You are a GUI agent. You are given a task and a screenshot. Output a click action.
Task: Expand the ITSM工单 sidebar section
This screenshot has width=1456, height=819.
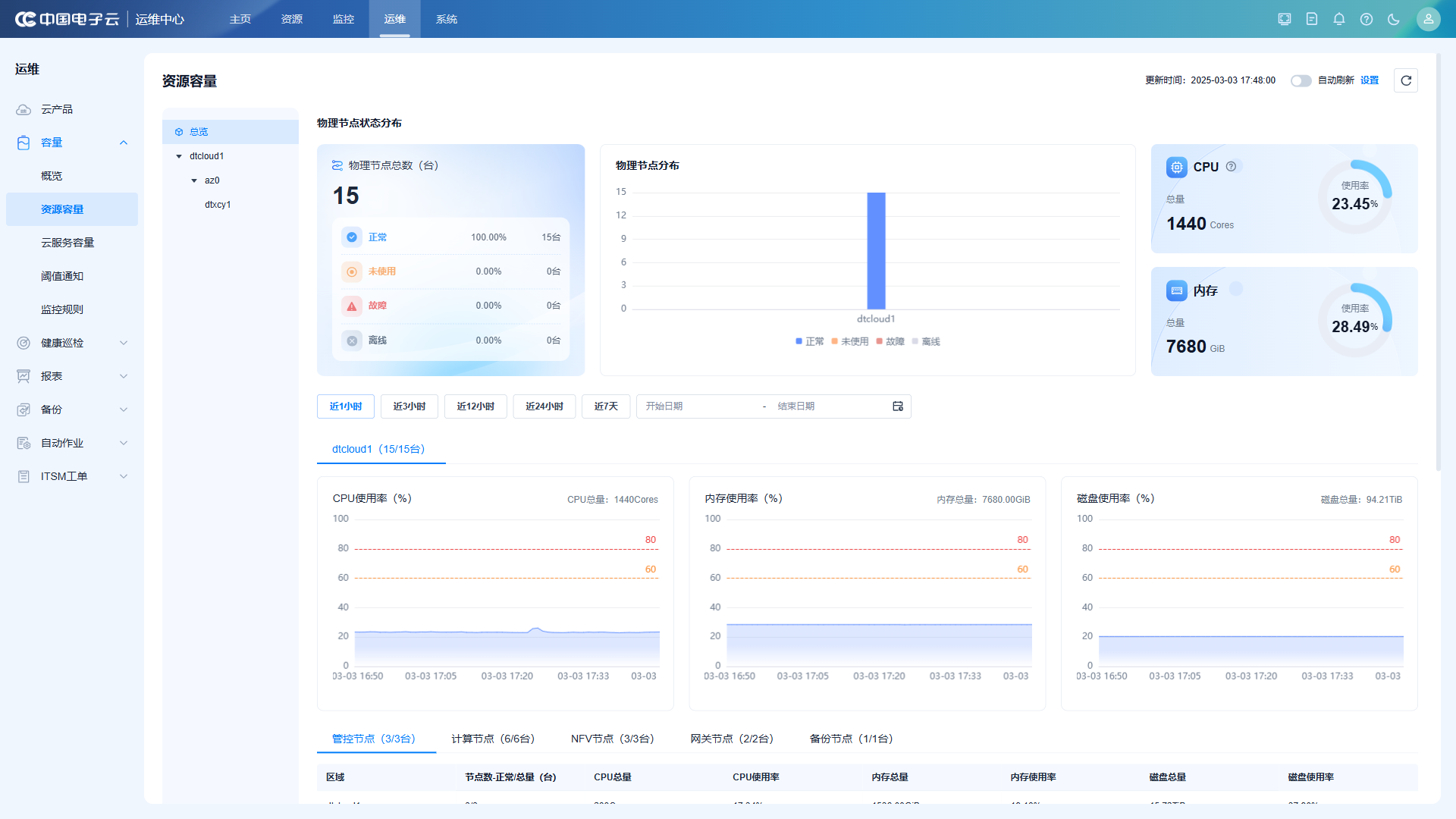tap(124, 476)
